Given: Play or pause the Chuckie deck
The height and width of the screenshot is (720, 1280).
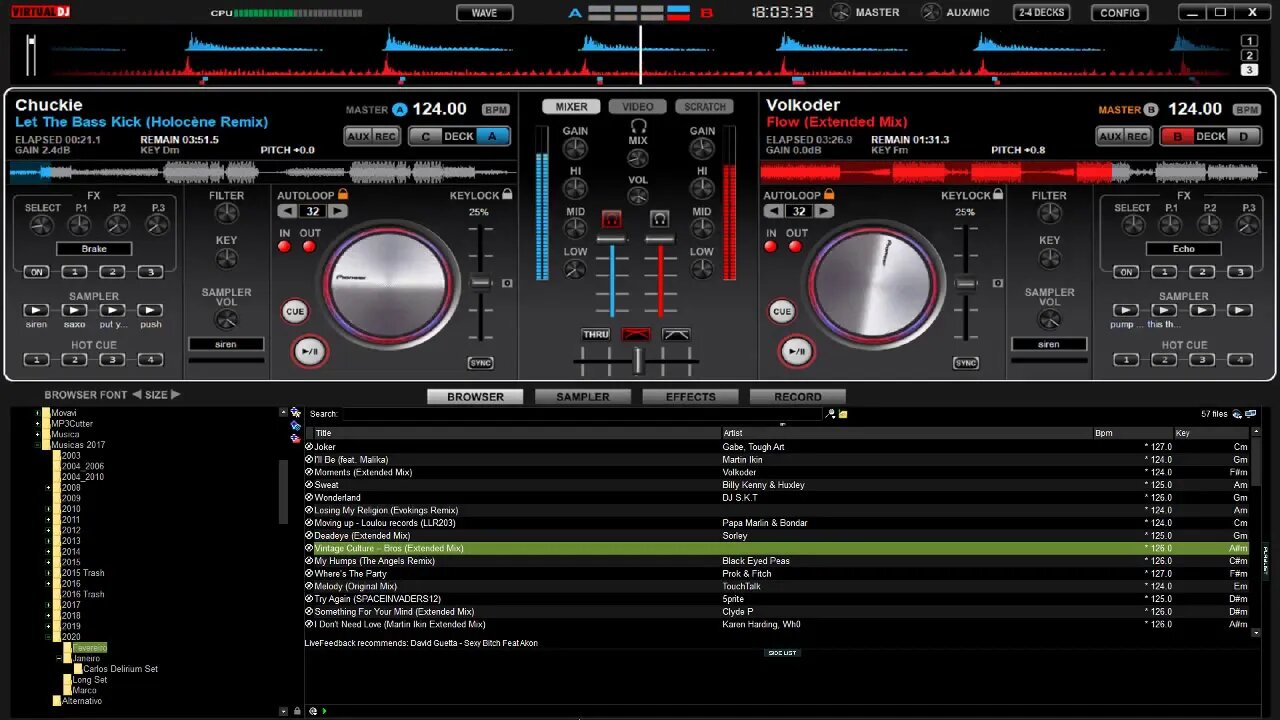Looking at the screenshot, I should point(309,351).
